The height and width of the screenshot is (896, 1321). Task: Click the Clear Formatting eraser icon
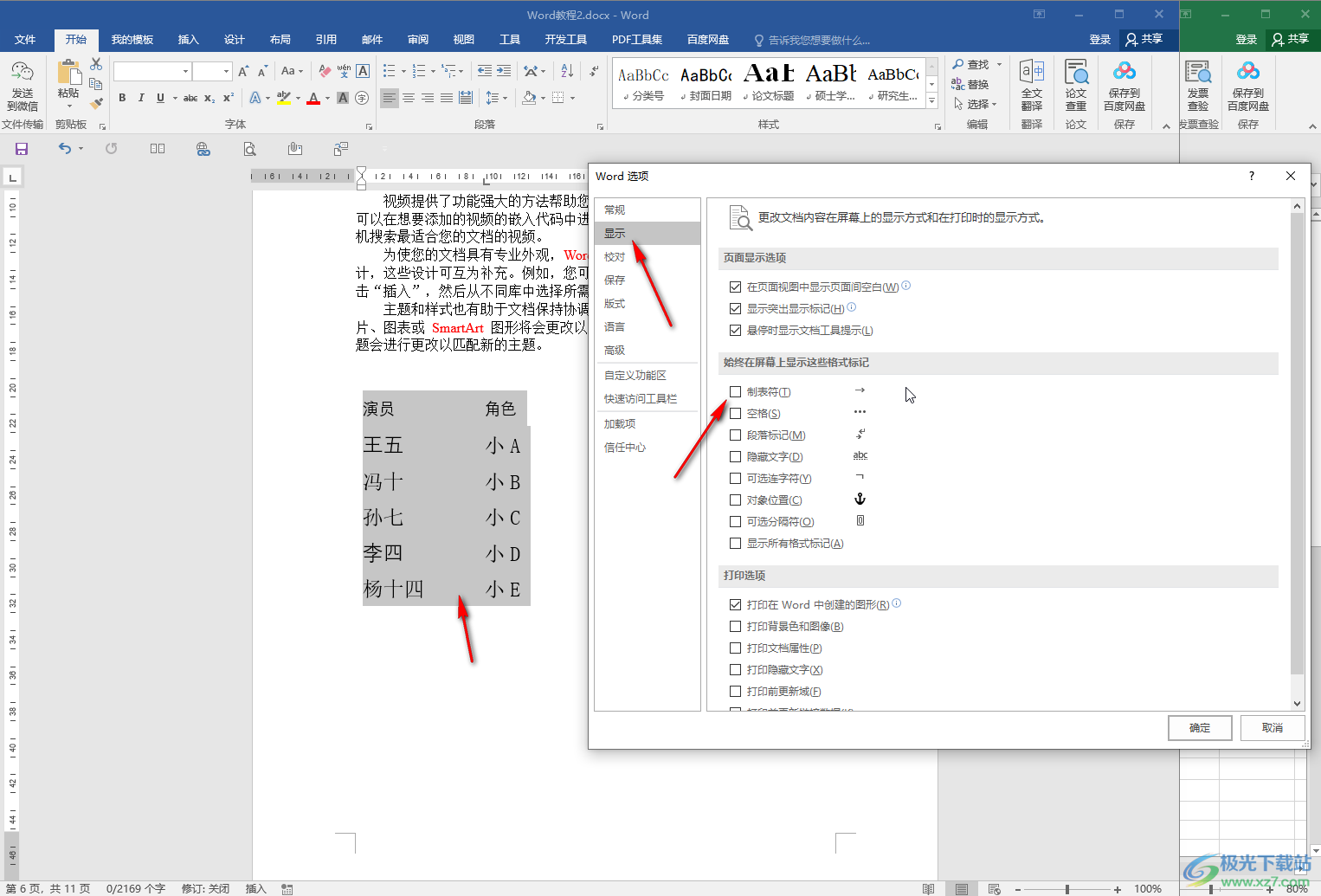(325, 71)
